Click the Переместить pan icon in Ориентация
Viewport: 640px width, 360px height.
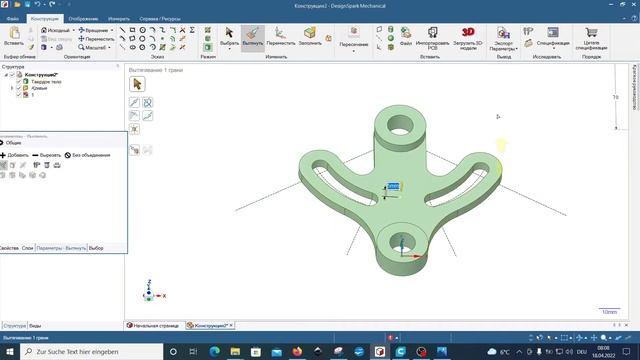[x=81, y=39]
